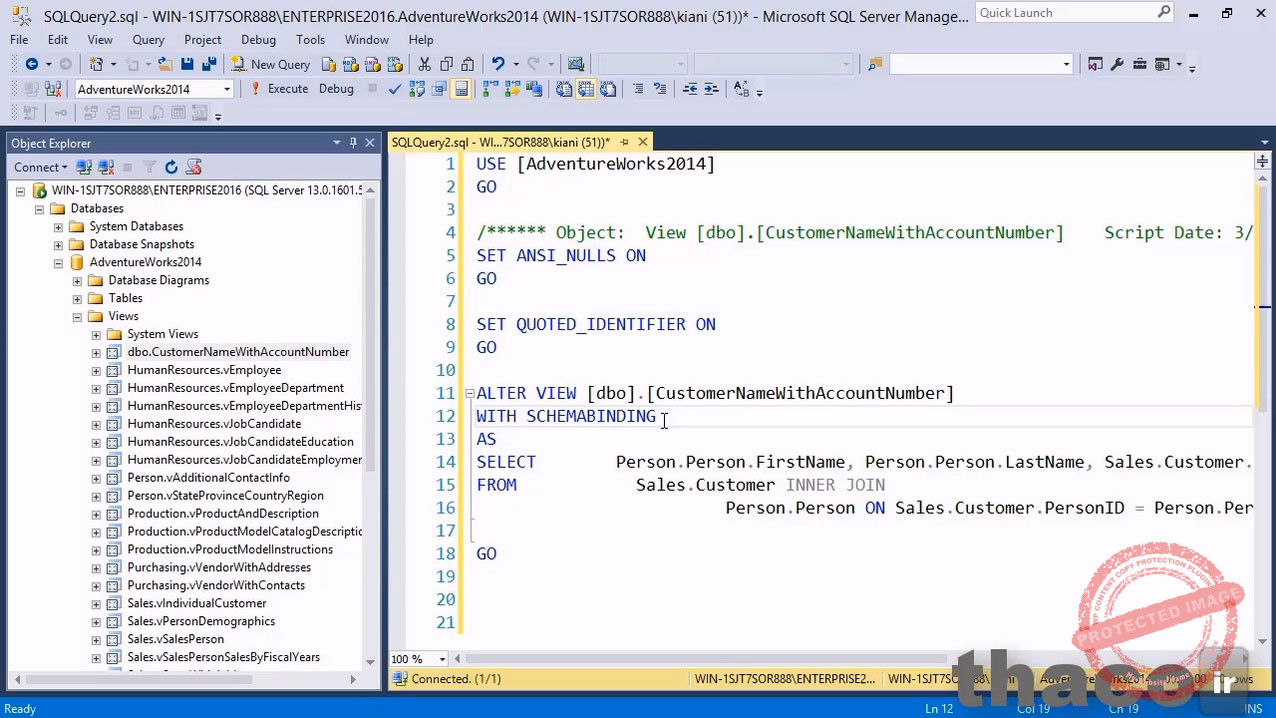The width and height of the screenshot is (1276, 718).
Task: Click the Save All toolbar icon
Action: coord(208,64)
